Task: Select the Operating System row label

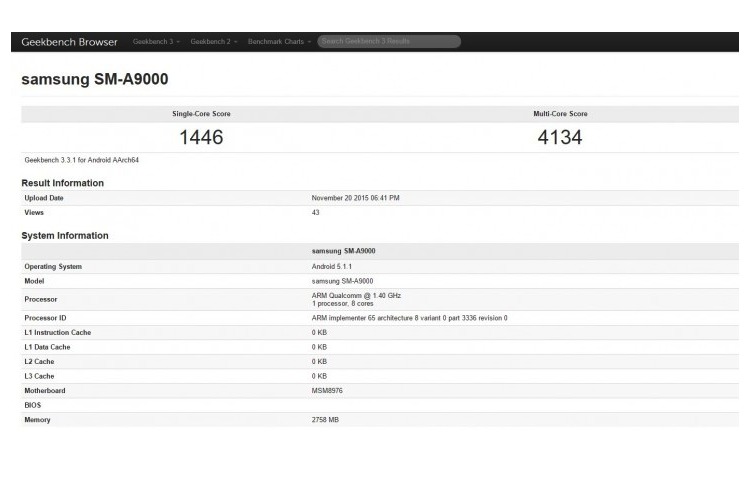Action: click(x=53, y=266)
